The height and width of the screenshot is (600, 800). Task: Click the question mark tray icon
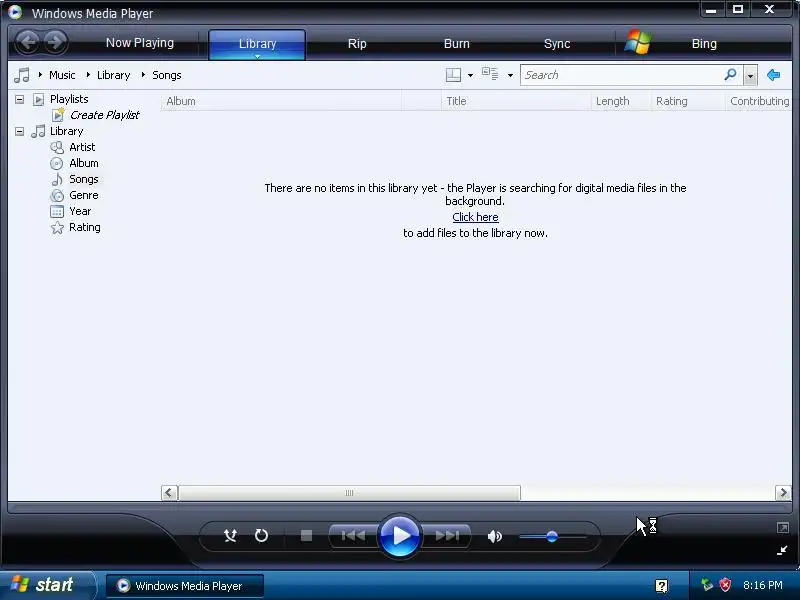point(661,586)
